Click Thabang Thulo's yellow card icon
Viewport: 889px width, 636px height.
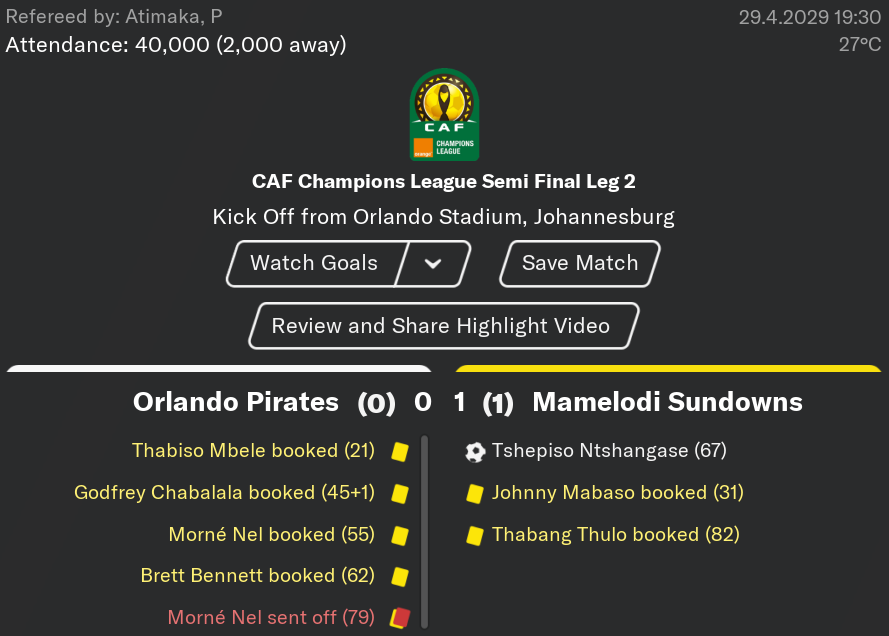coord(475,536)
